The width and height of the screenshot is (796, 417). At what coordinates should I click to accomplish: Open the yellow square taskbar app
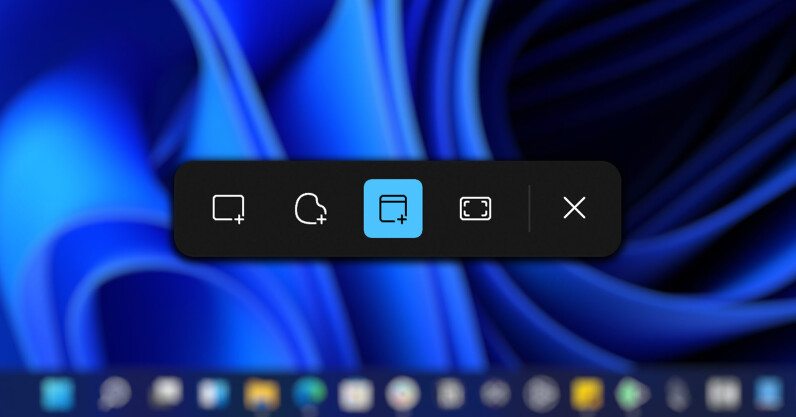586,394
